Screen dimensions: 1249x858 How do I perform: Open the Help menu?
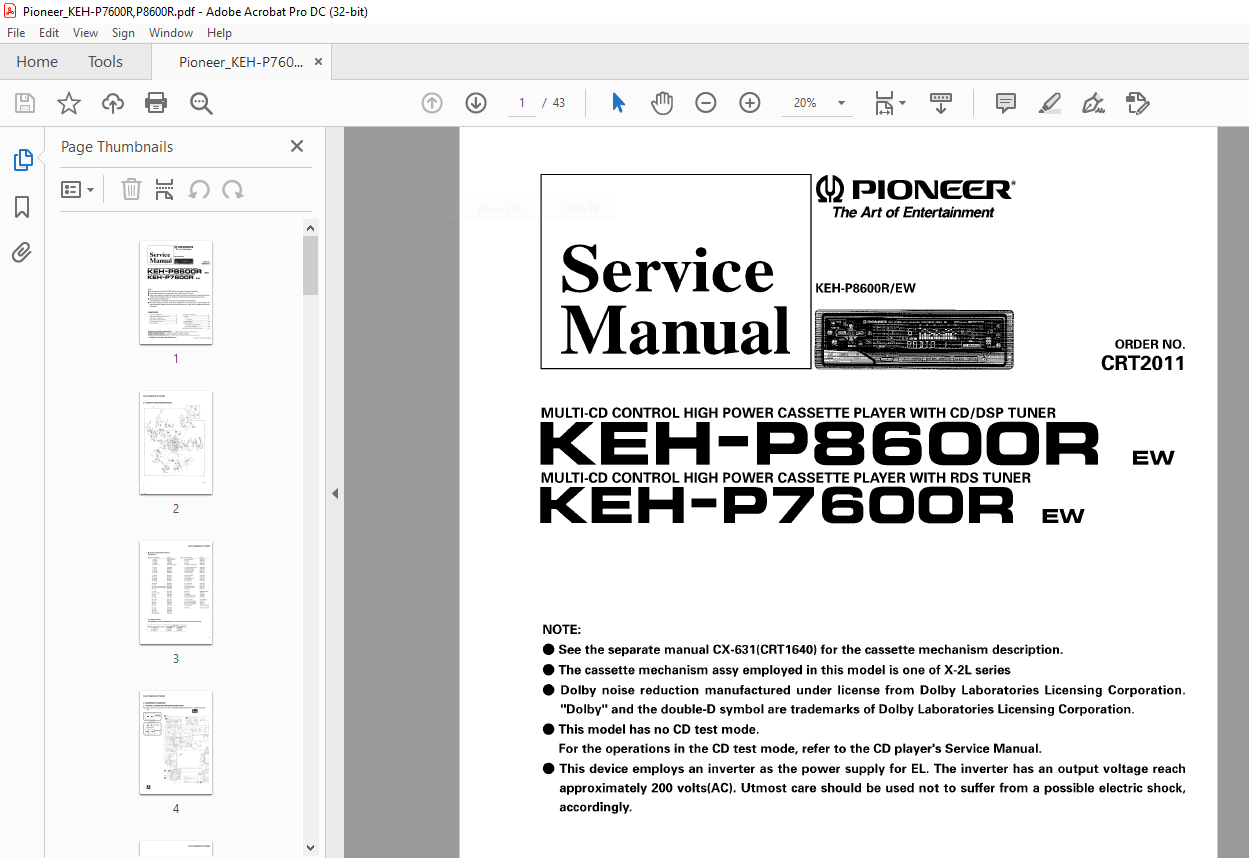point(219,33)
